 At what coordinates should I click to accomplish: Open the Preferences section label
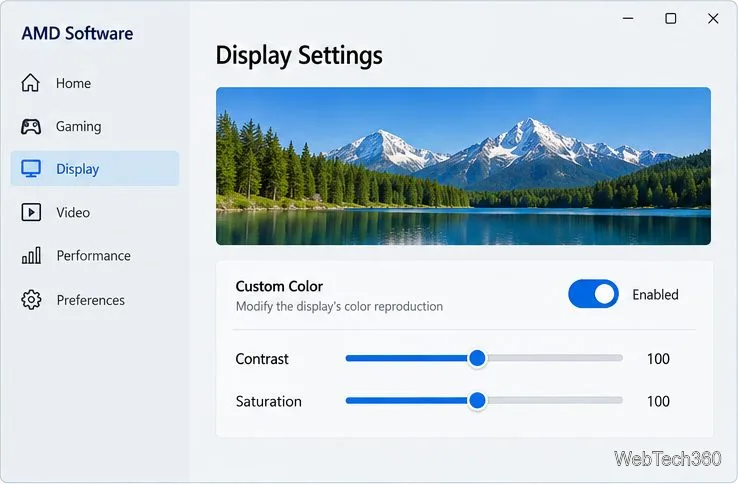click(x=91, y=300)
